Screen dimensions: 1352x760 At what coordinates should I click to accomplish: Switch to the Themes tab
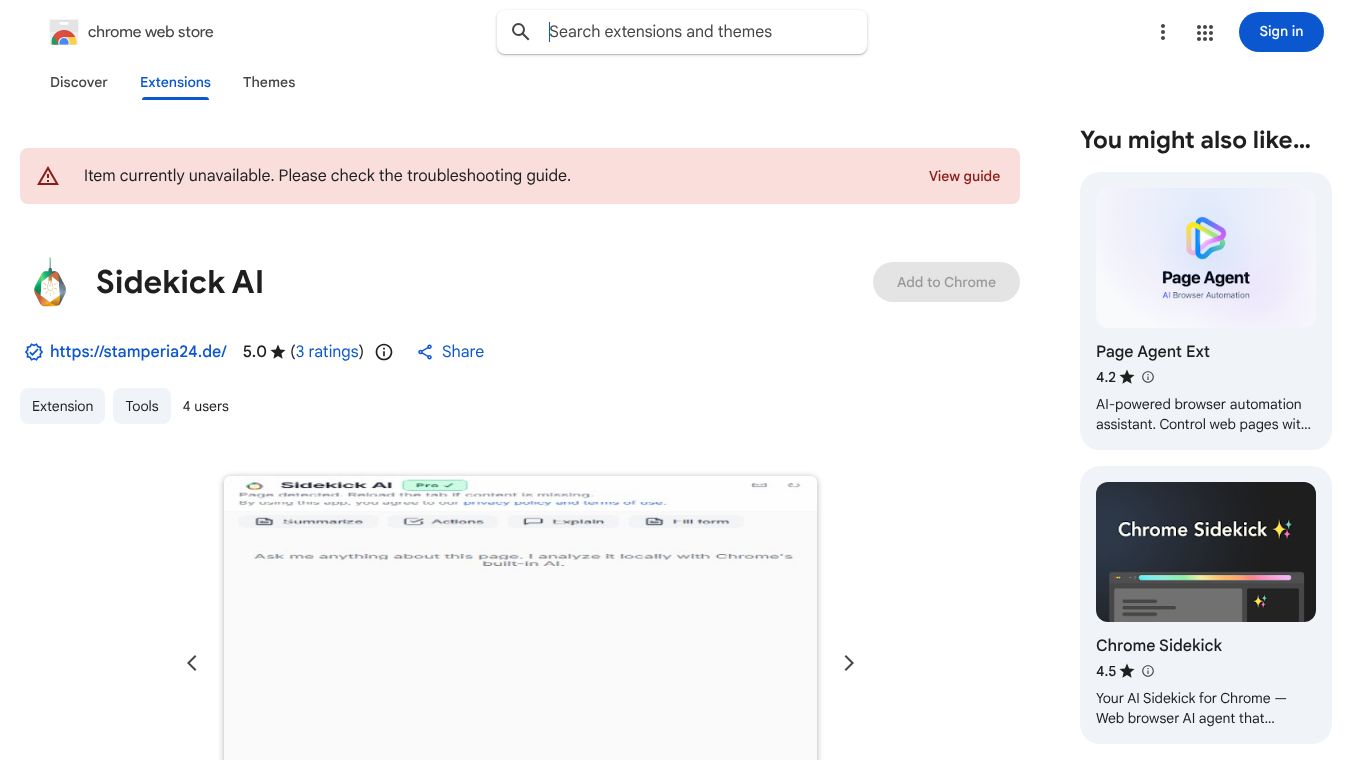click(269, 82)
